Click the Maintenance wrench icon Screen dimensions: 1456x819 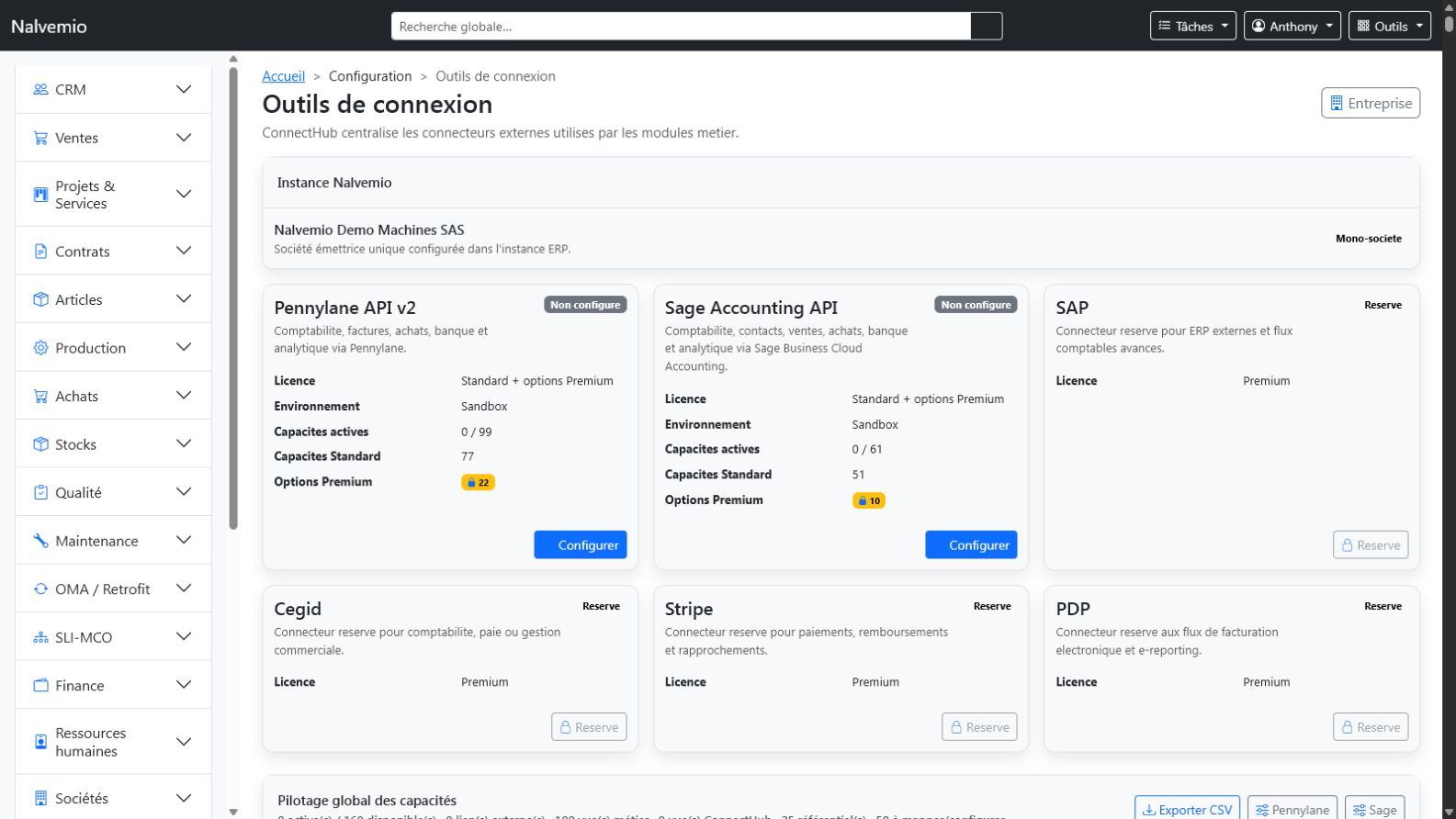(40, 541)
